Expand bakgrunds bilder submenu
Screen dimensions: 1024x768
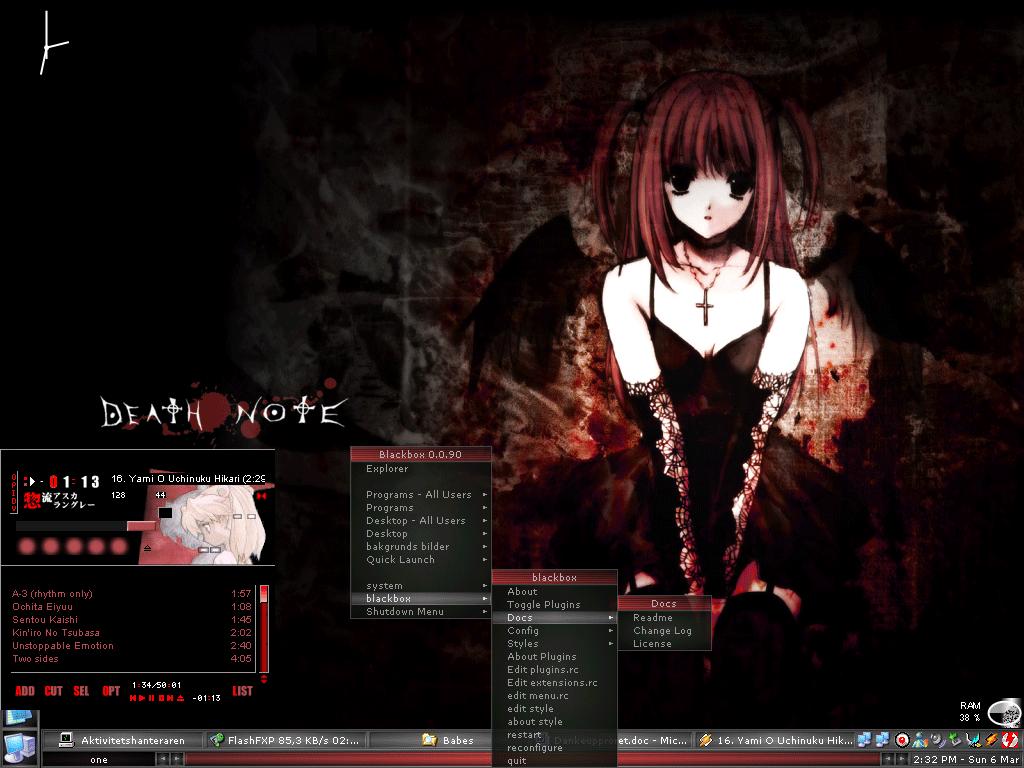pyautogui.click(x=421, y=547)
